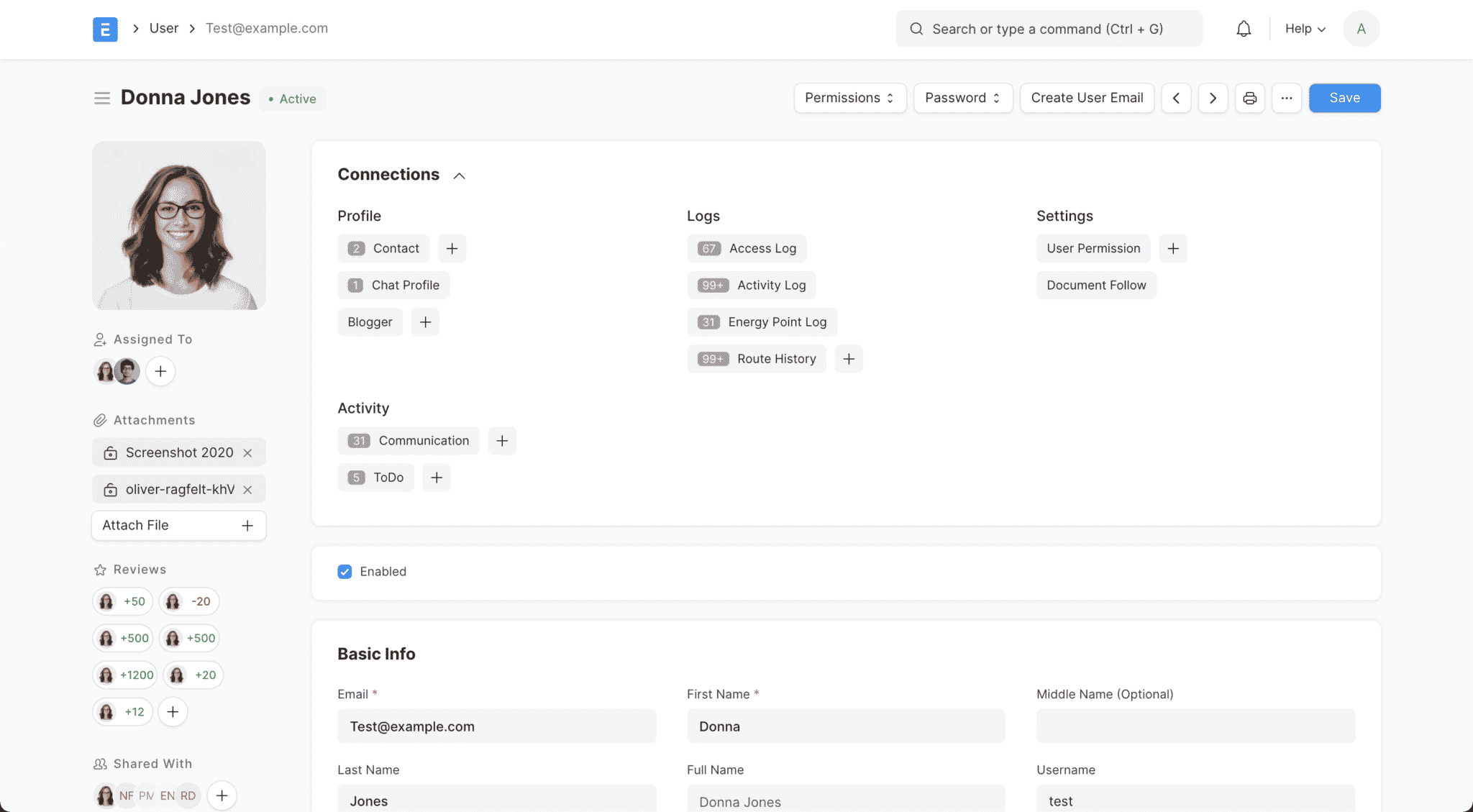Viewport: 1473px width, 812px height.
Task: Collapse the Connections section chevron
Action: (460, 175)
